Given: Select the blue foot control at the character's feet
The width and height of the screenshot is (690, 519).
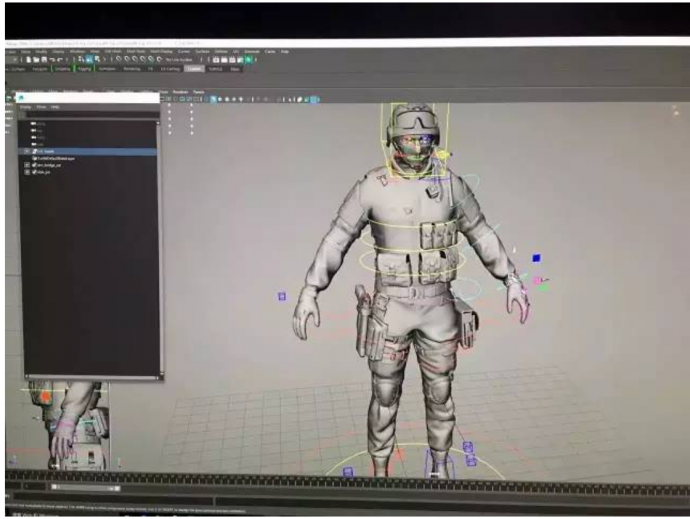Looking at the screenshot, I should pyautogui.click(x=439, y=462).
